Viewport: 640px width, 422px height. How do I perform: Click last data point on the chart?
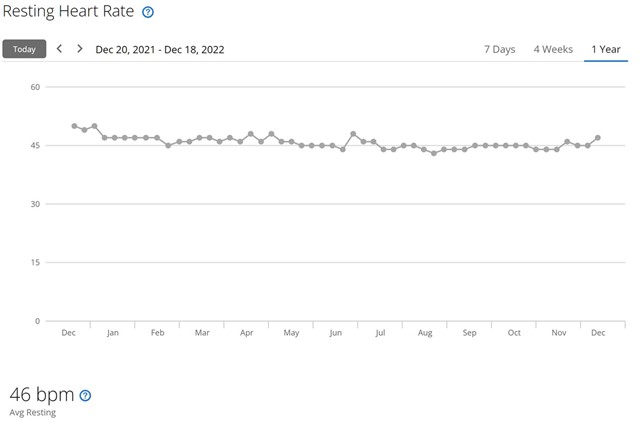point(597,137)
